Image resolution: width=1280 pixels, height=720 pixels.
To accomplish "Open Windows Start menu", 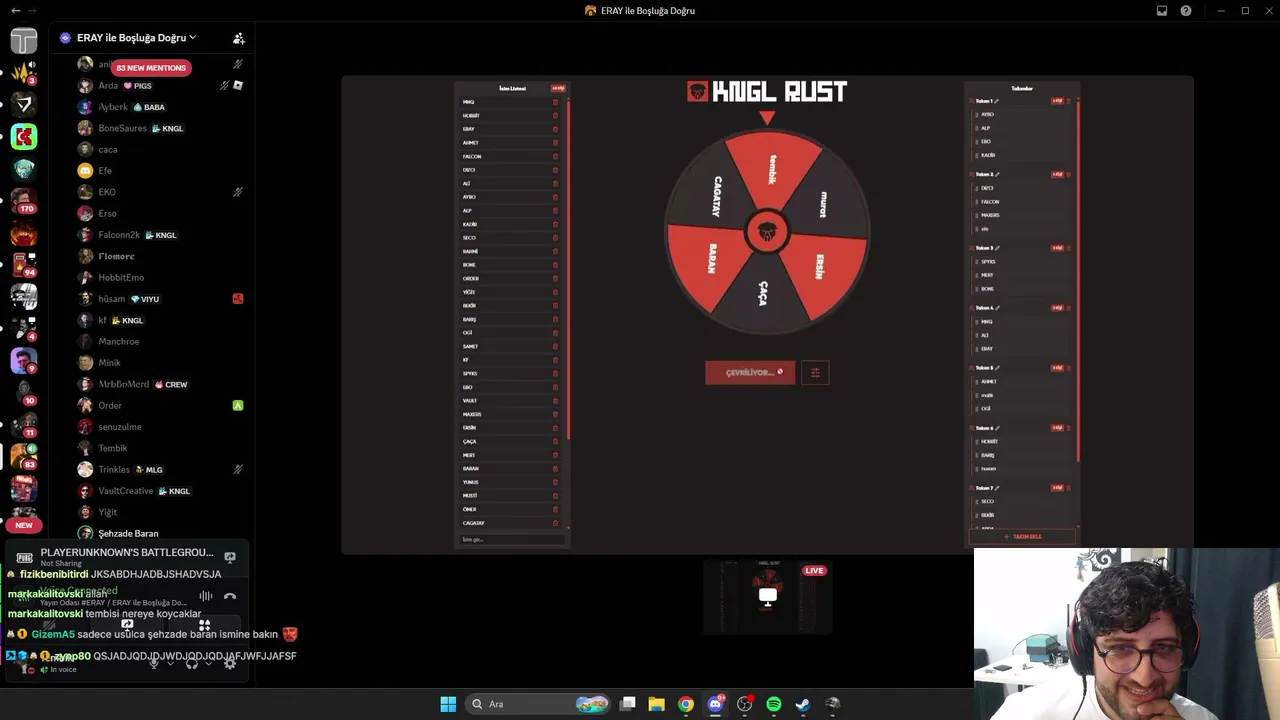I will pos(448,704).
